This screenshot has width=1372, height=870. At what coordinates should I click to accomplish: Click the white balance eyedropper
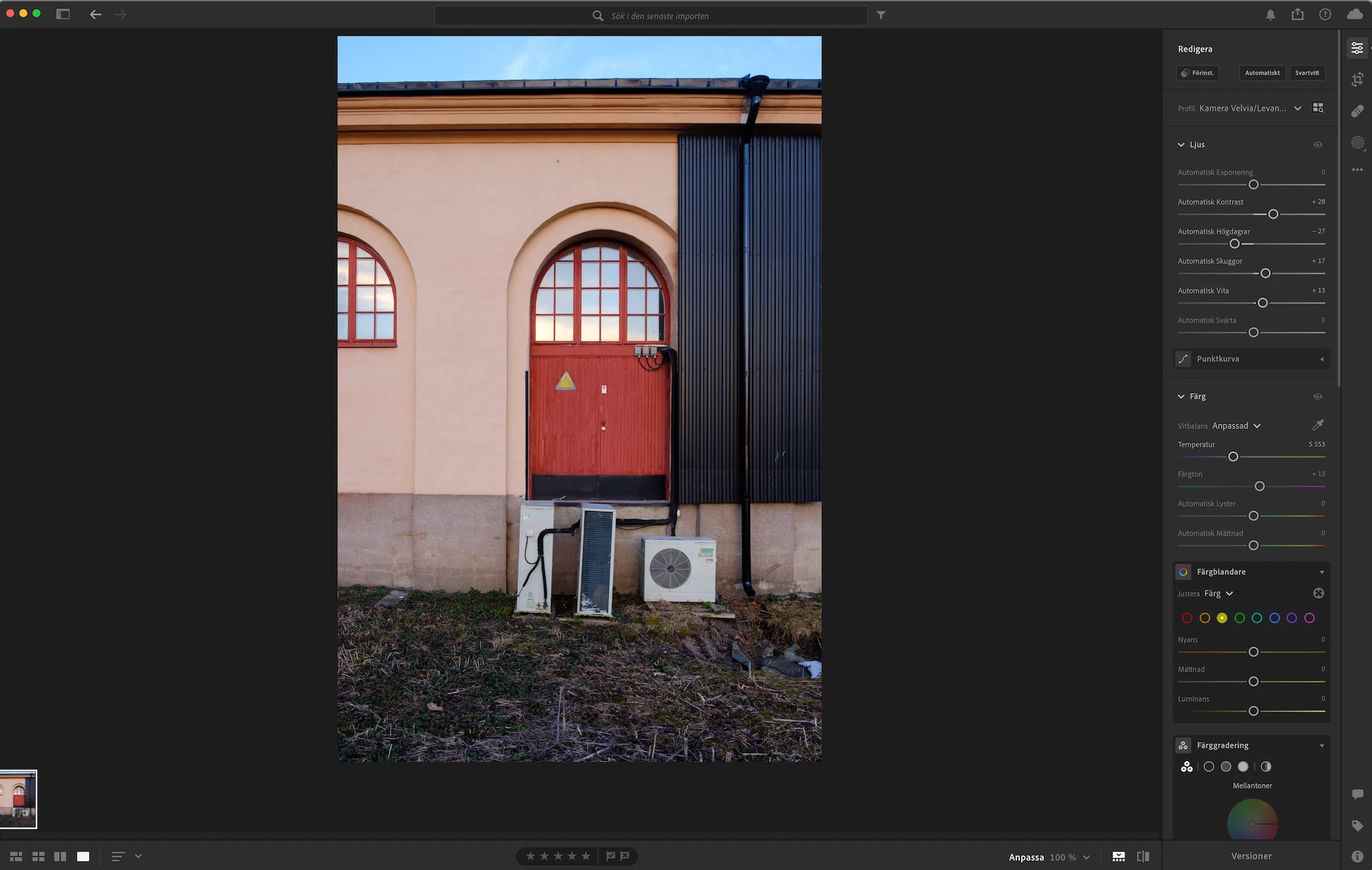(x=1317, y=425)
